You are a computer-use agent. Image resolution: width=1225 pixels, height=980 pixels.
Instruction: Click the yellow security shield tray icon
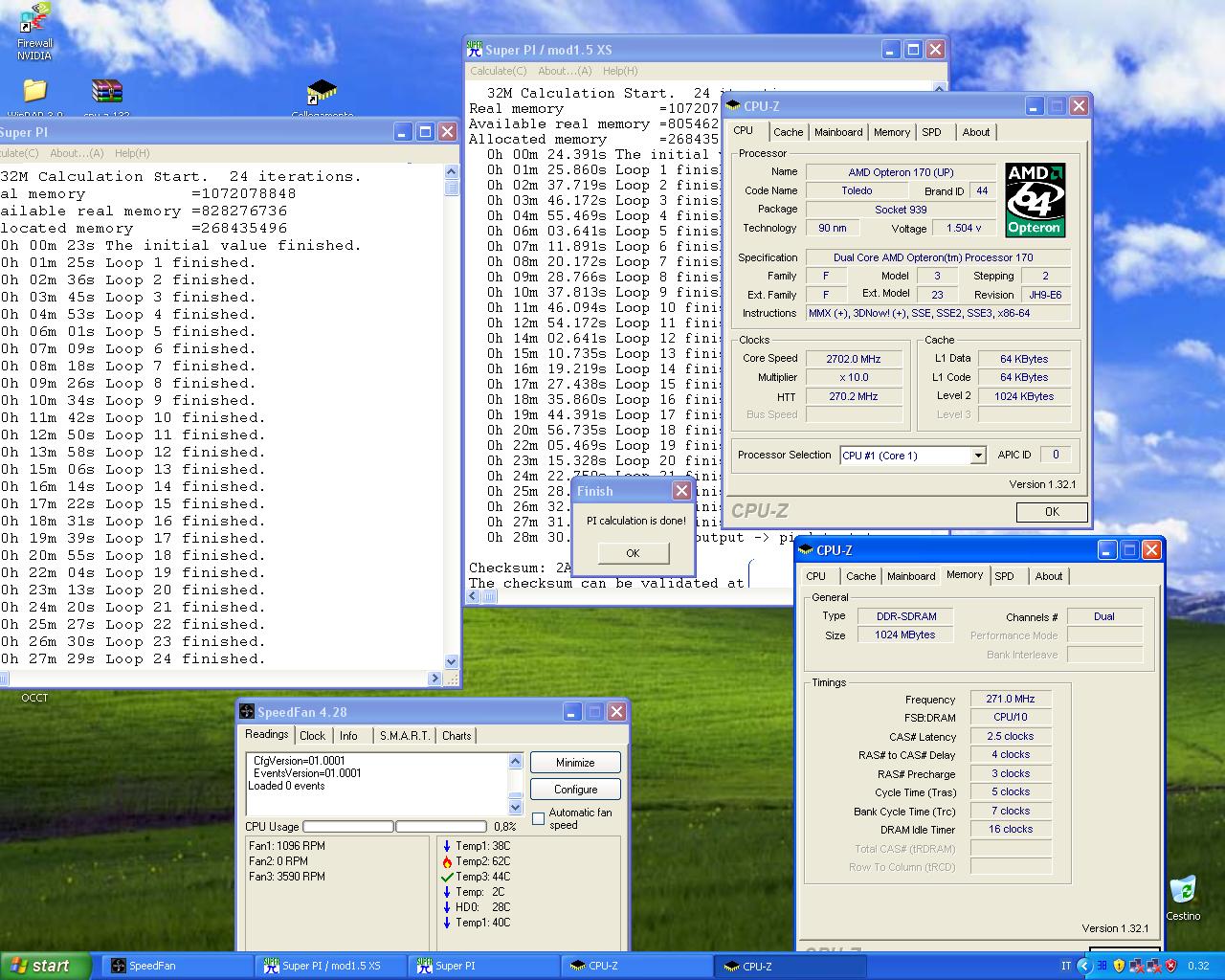pos(1119,966)
